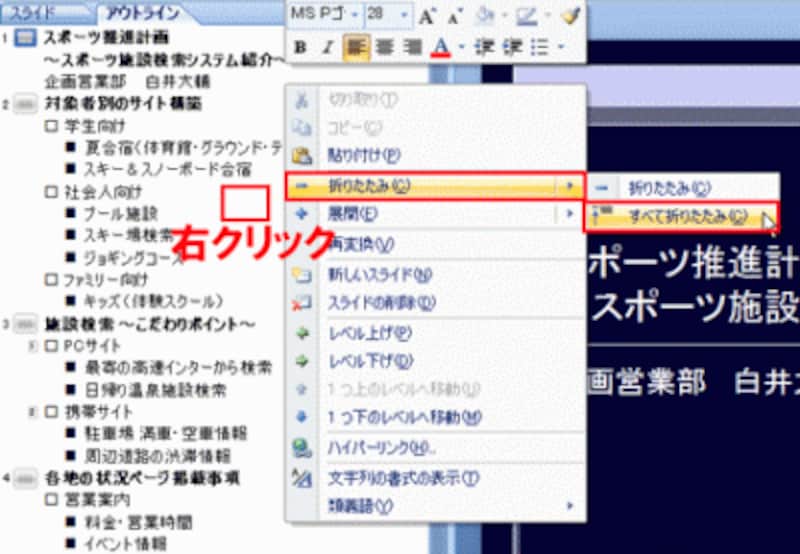Switch to the スライド tab
The height and width of the screenshot is (554, 800).
point(33,13)
